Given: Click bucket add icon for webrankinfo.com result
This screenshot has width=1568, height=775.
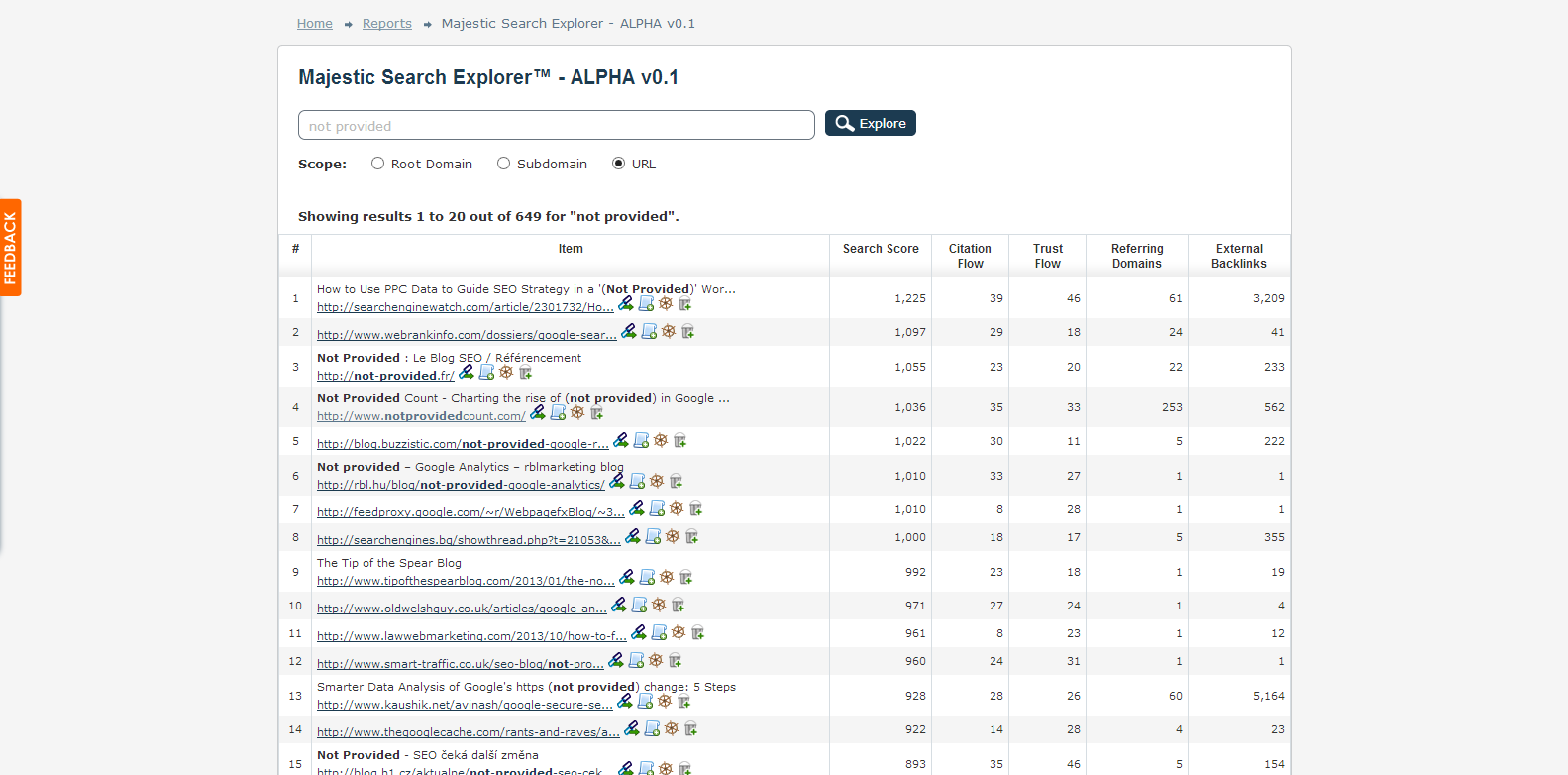Looking at the screenshot, I should coord(687,332).
